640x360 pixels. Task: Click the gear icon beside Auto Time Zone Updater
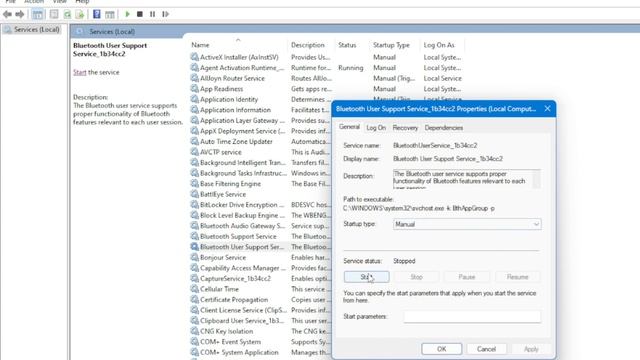195,141
